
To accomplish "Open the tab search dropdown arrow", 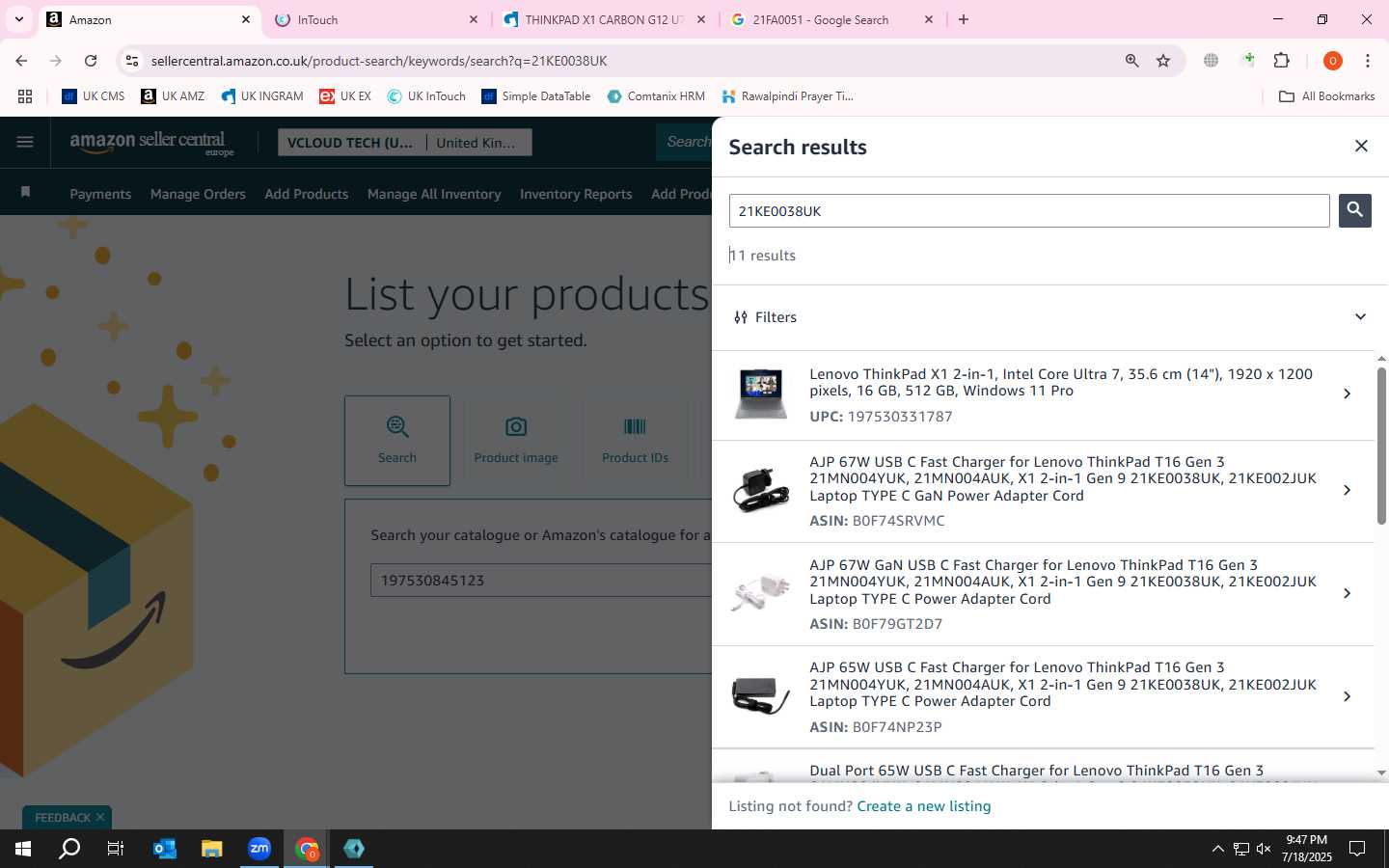I will click(18, 19).
